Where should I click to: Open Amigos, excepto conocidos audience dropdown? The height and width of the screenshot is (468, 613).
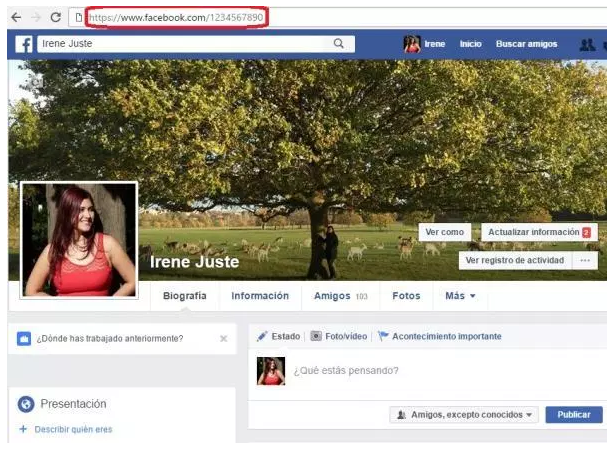tap(464, 415)
